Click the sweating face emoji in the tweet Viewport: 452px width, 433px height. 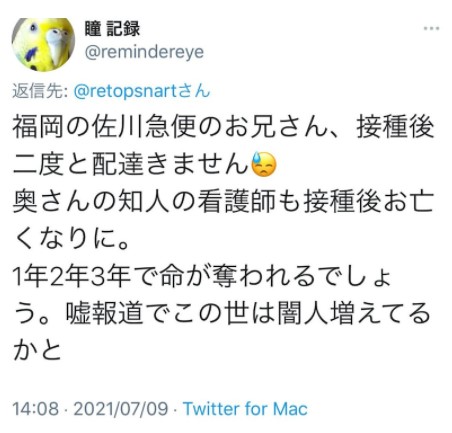(264, 165)
